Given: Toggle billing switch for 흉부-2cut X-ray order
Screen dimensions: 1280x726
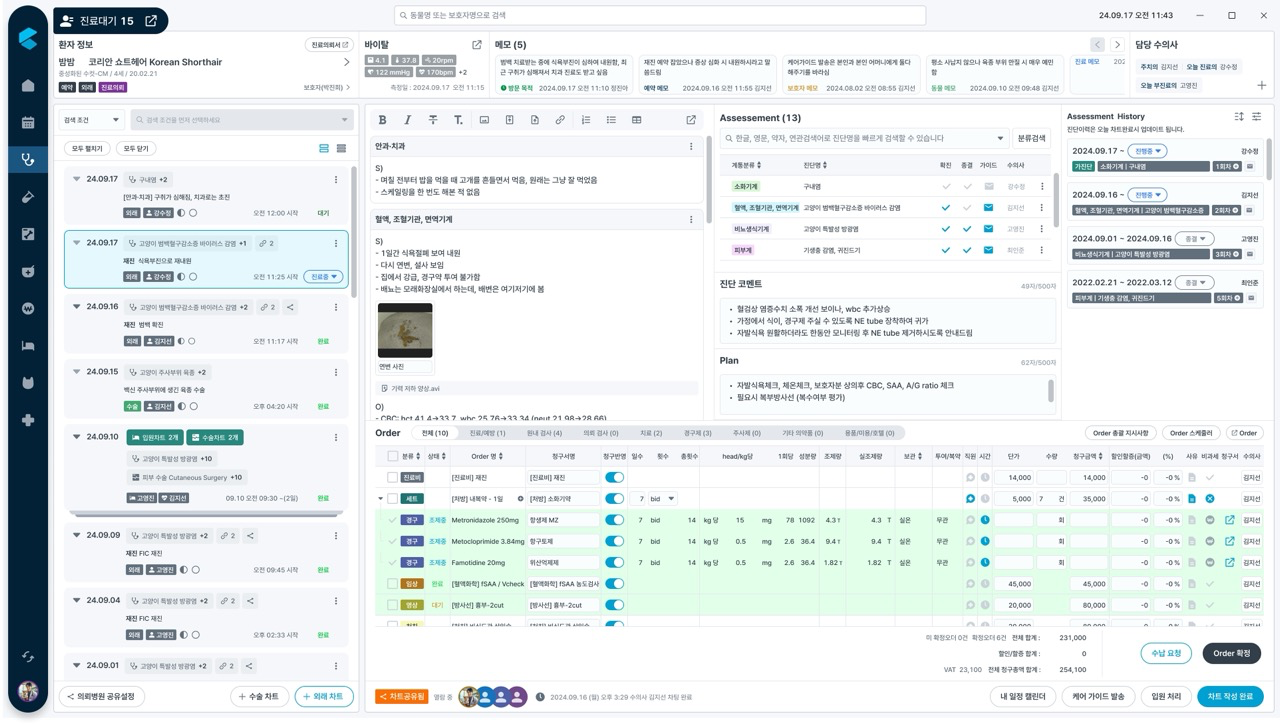Looking at the screenshot, I should tap(614, 605).
